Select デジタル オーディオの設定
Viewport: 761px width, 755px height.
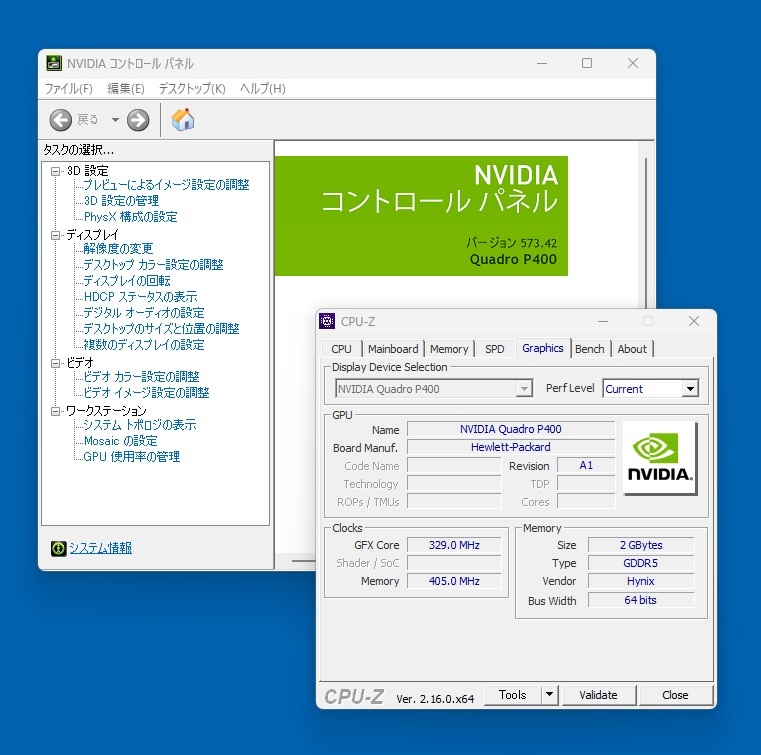[x=144, y=313]
